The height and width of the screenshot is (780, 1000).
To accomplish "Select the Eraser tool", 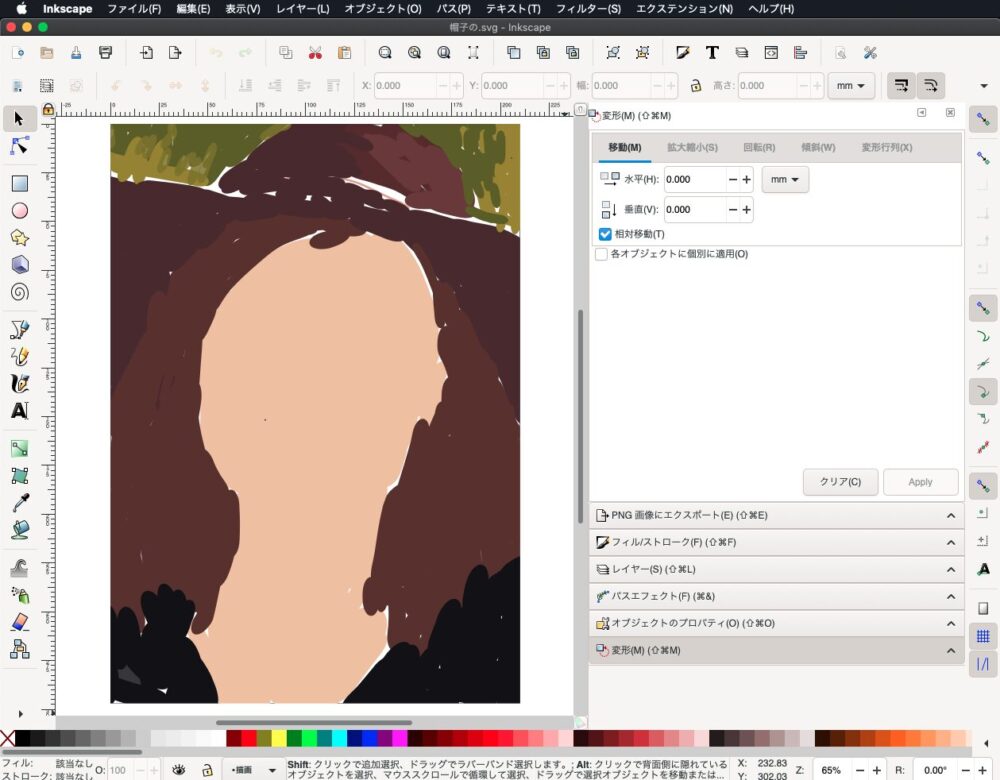I will (x=19, y=622).
